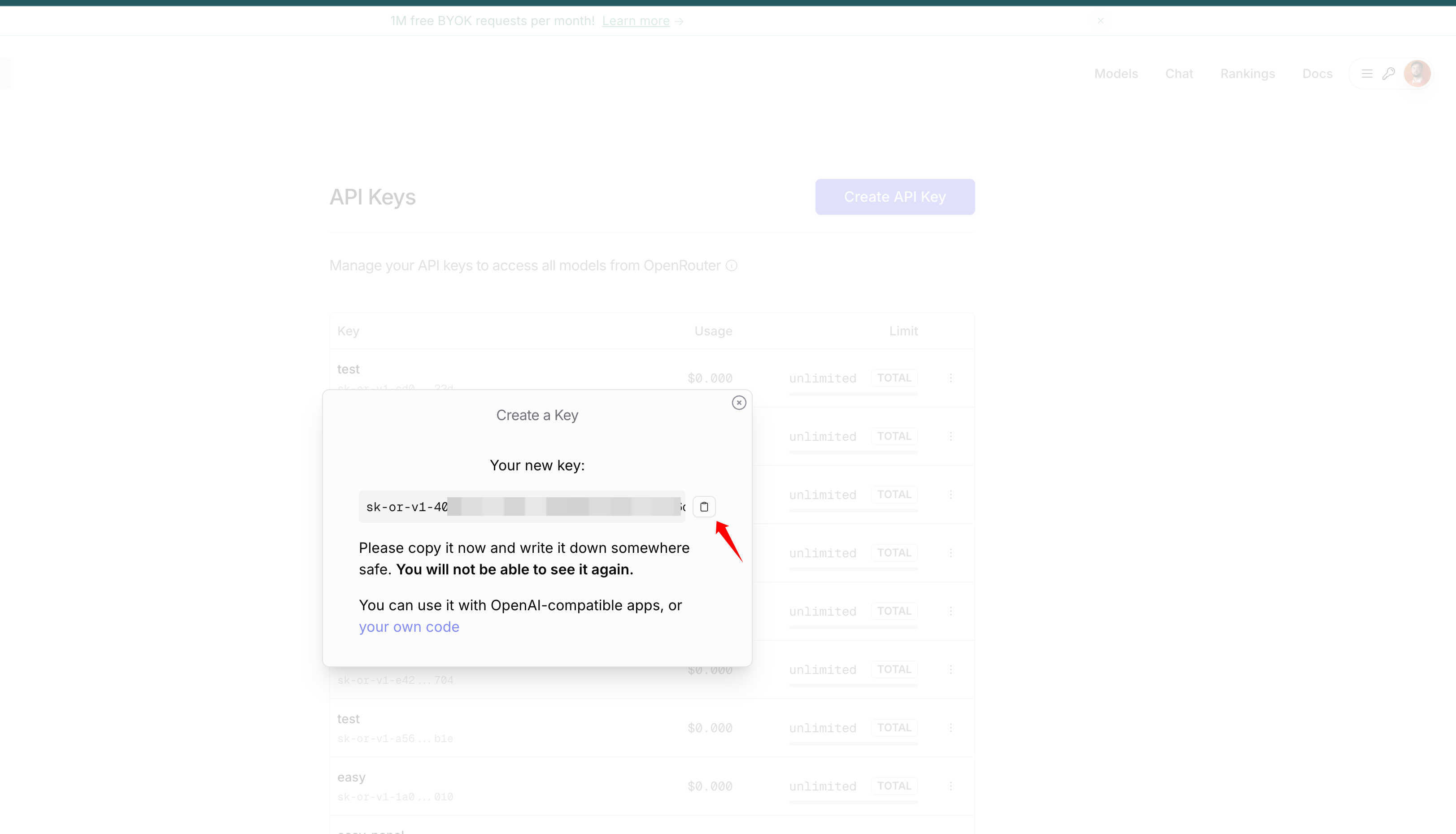The height and width of the screenshot is (834, 1456).
Task: Open the hamburger menu in the header
Action: [x=1367, y=74]
